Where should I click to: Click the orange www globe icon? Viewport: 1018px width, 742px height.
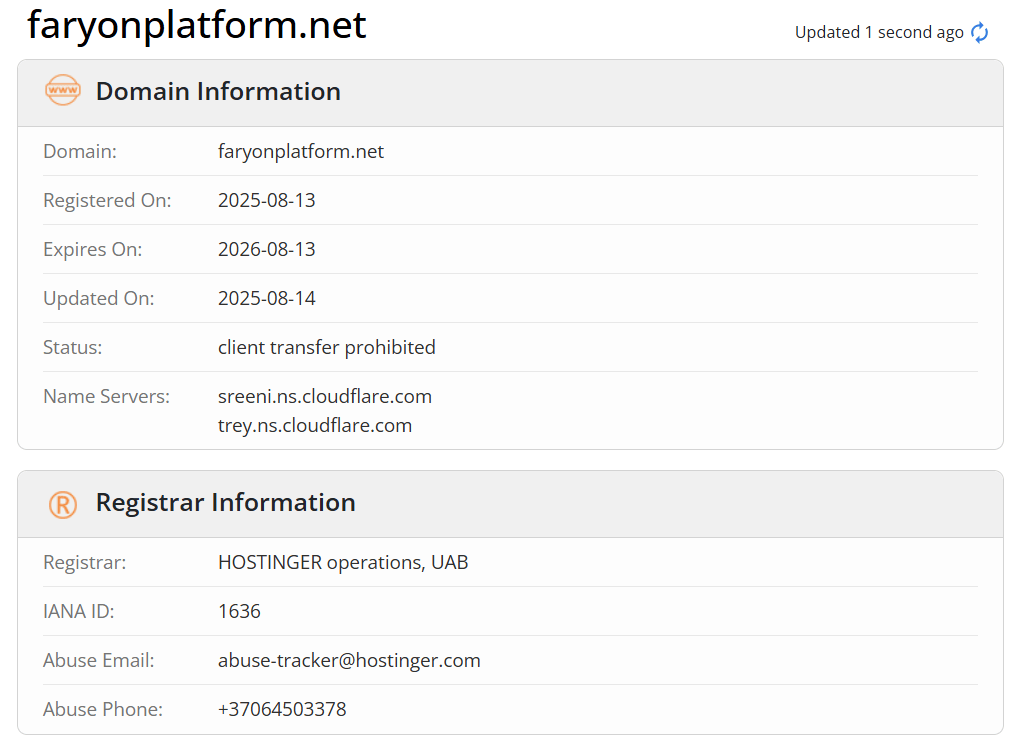tap(63, 90)
